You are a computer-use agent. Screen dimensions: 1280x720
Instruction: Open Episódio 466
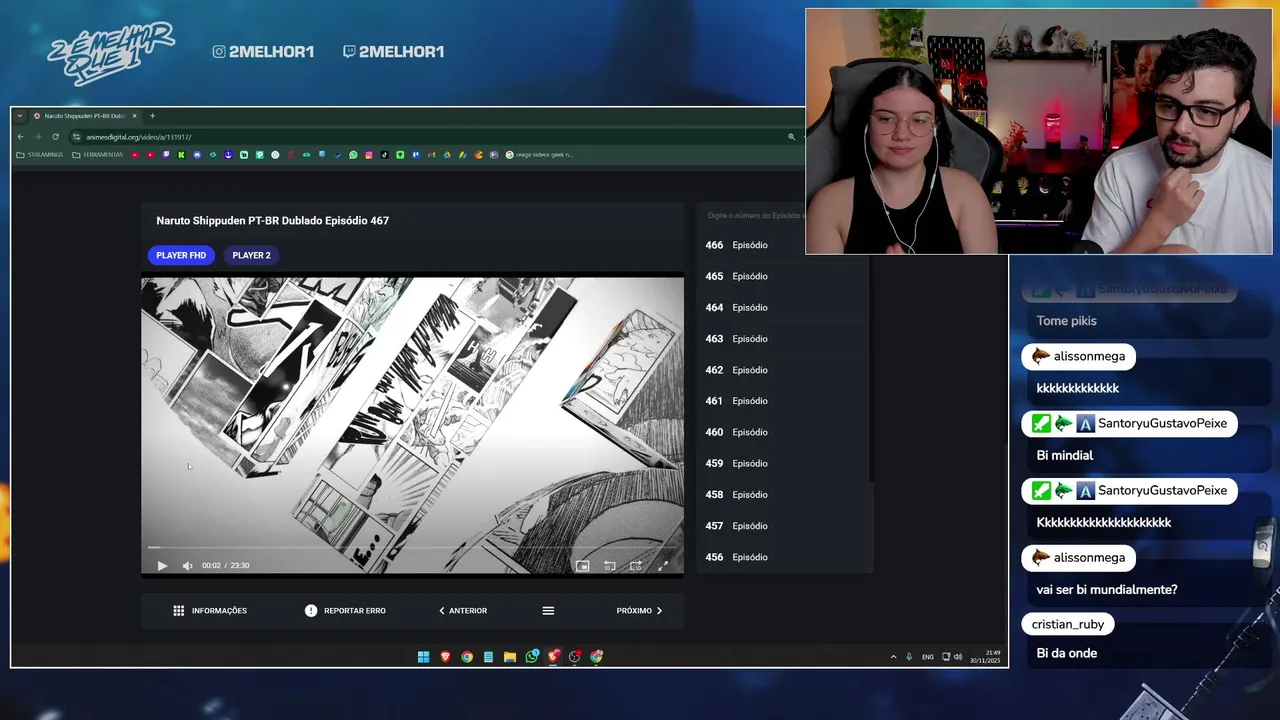[x=782, y=245]
